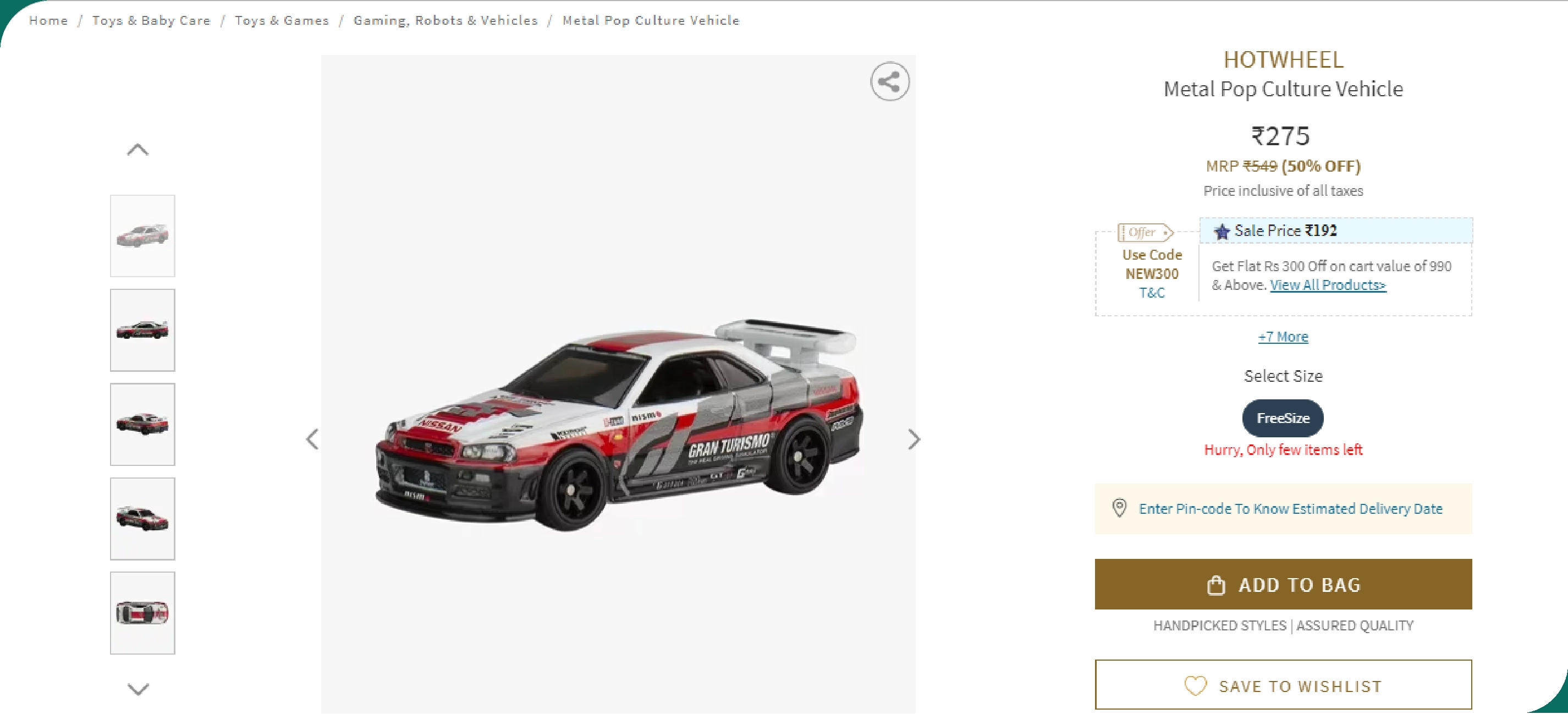Click the star icon beside Sale Price

pos(1222,231)
